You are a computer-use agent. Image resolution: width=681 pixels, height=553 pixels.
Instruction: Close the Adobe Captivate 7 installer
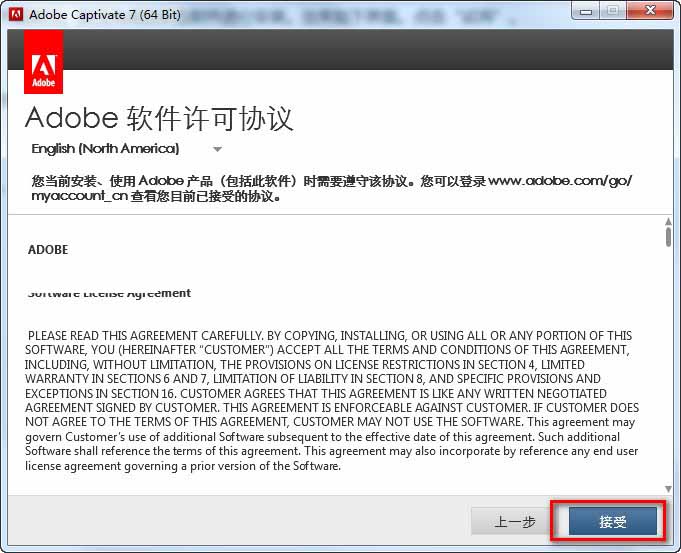[x=650, y=11]
